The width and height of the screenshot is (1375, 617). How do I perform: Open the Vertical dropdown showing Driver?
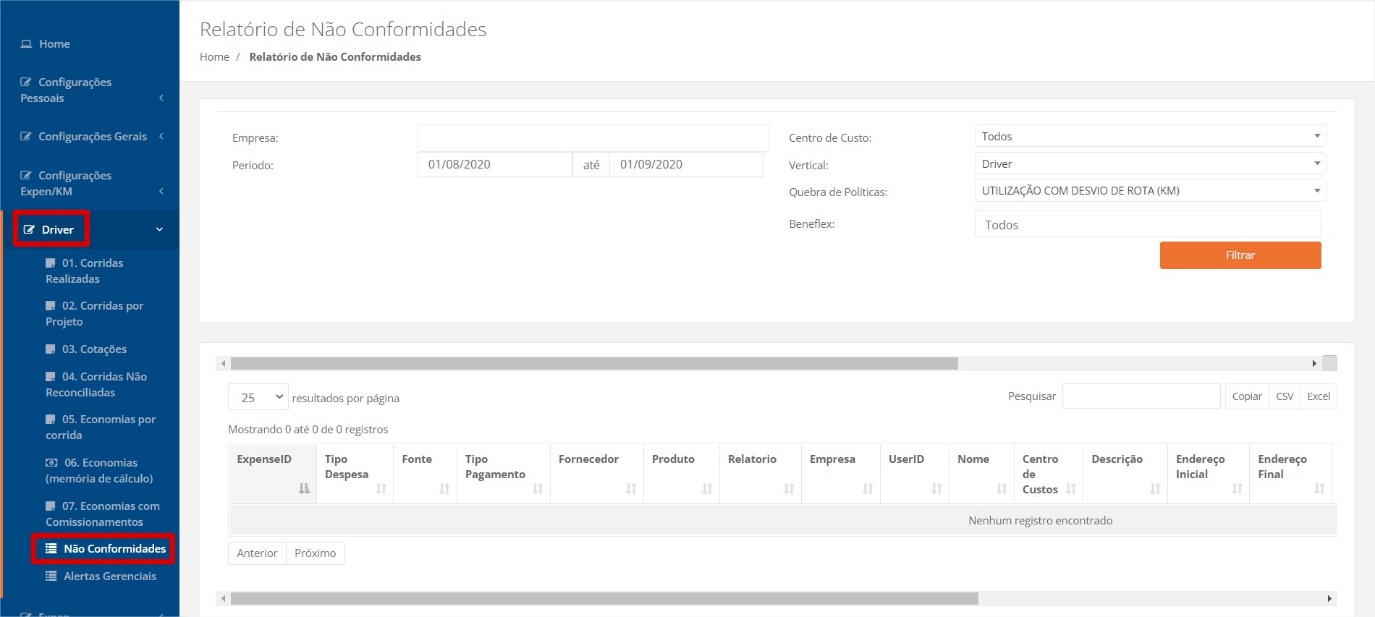coord(1150,163)
